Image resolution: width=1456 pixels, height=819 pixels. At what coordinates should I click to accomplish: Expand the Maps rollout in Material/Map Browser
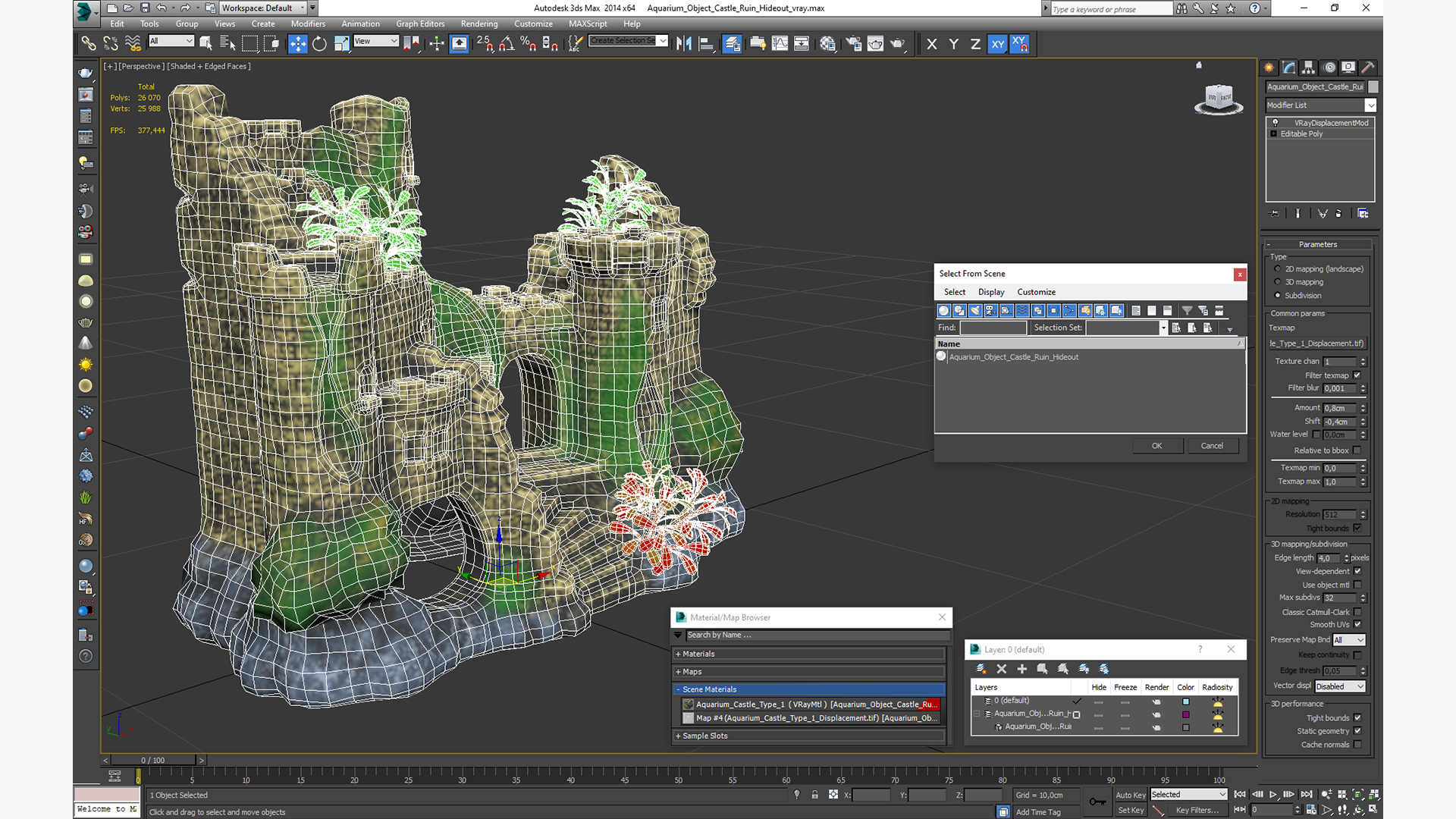(809, 672)
